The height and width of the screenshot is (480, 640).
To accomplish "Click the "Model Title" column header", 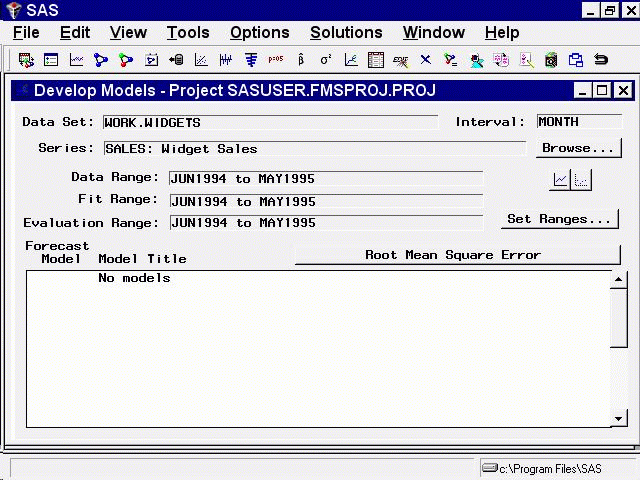I will [x=142, y=259].
